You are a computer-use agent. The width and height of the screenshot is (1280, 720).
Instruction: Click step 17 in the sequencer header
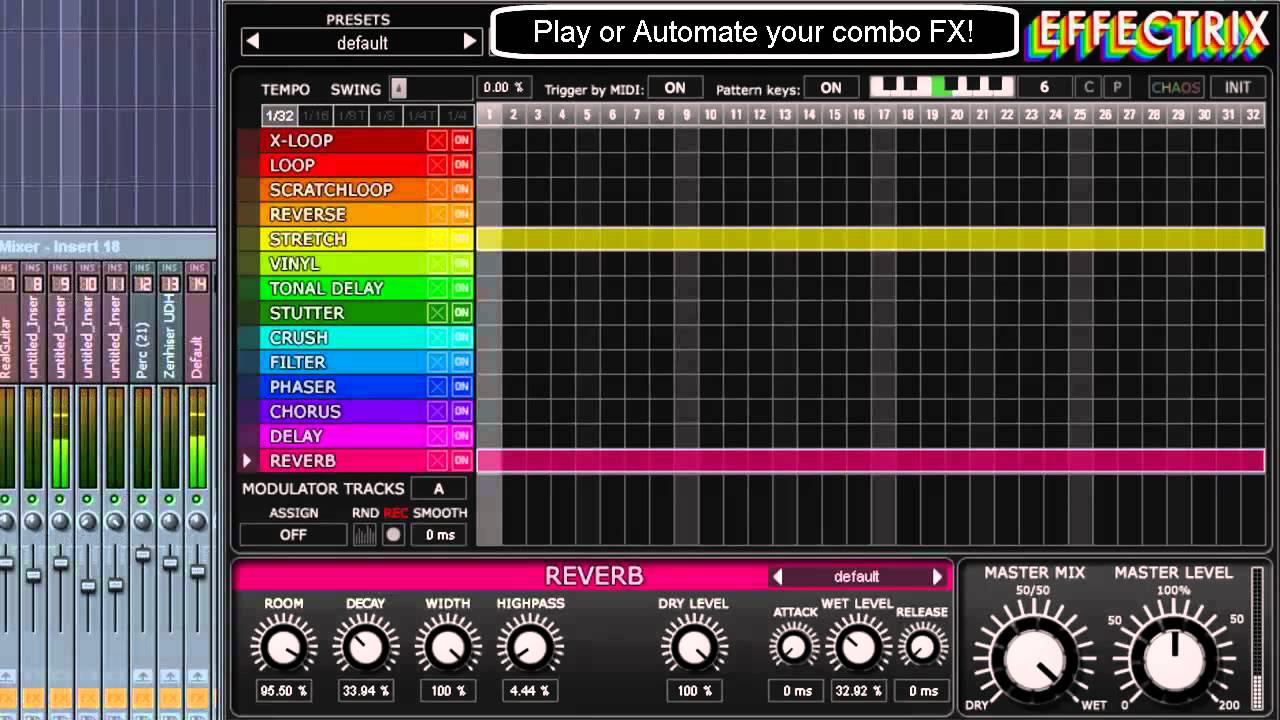[x=883, y=115]
